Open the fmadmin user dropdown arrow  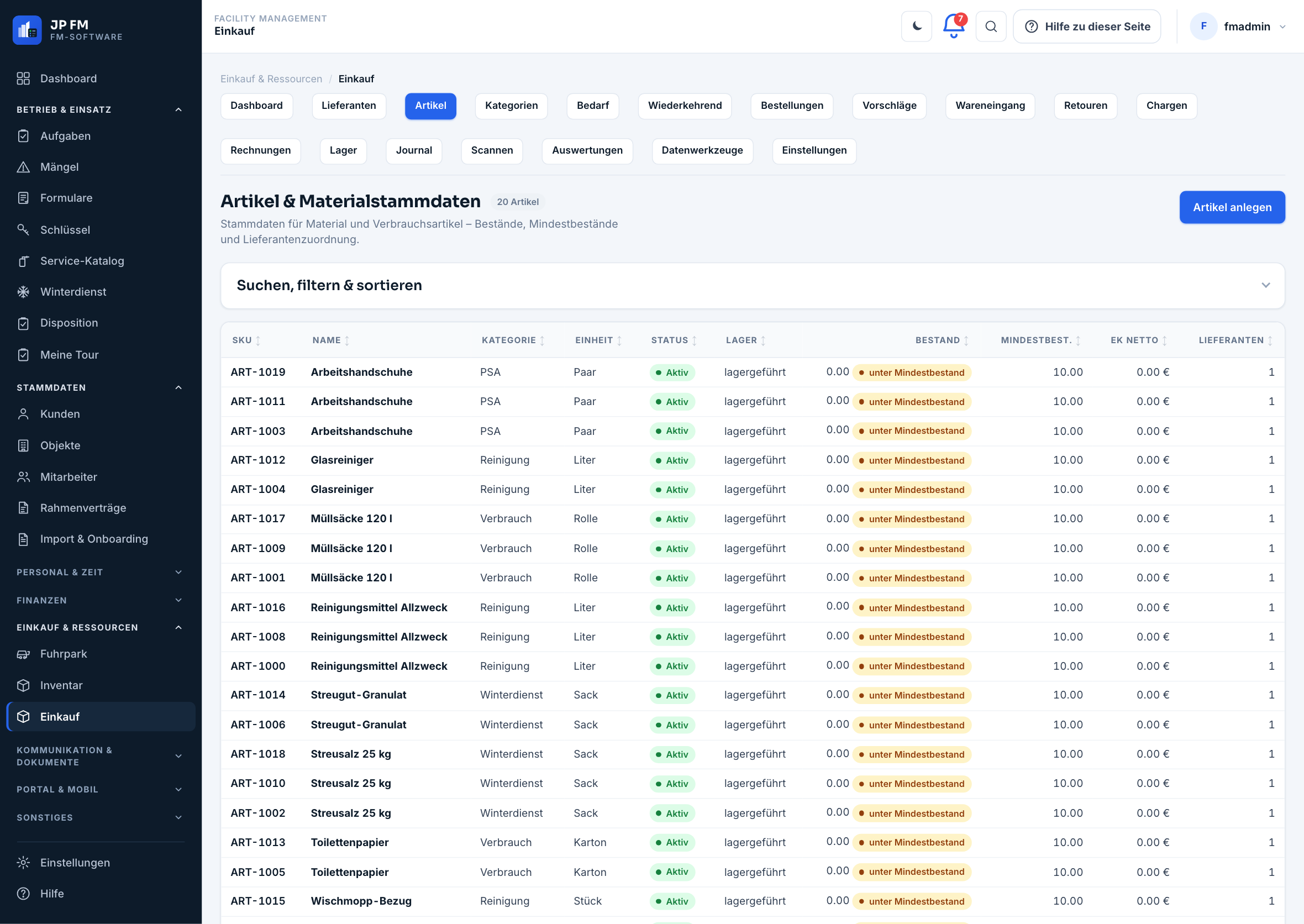click(1282, 27)
